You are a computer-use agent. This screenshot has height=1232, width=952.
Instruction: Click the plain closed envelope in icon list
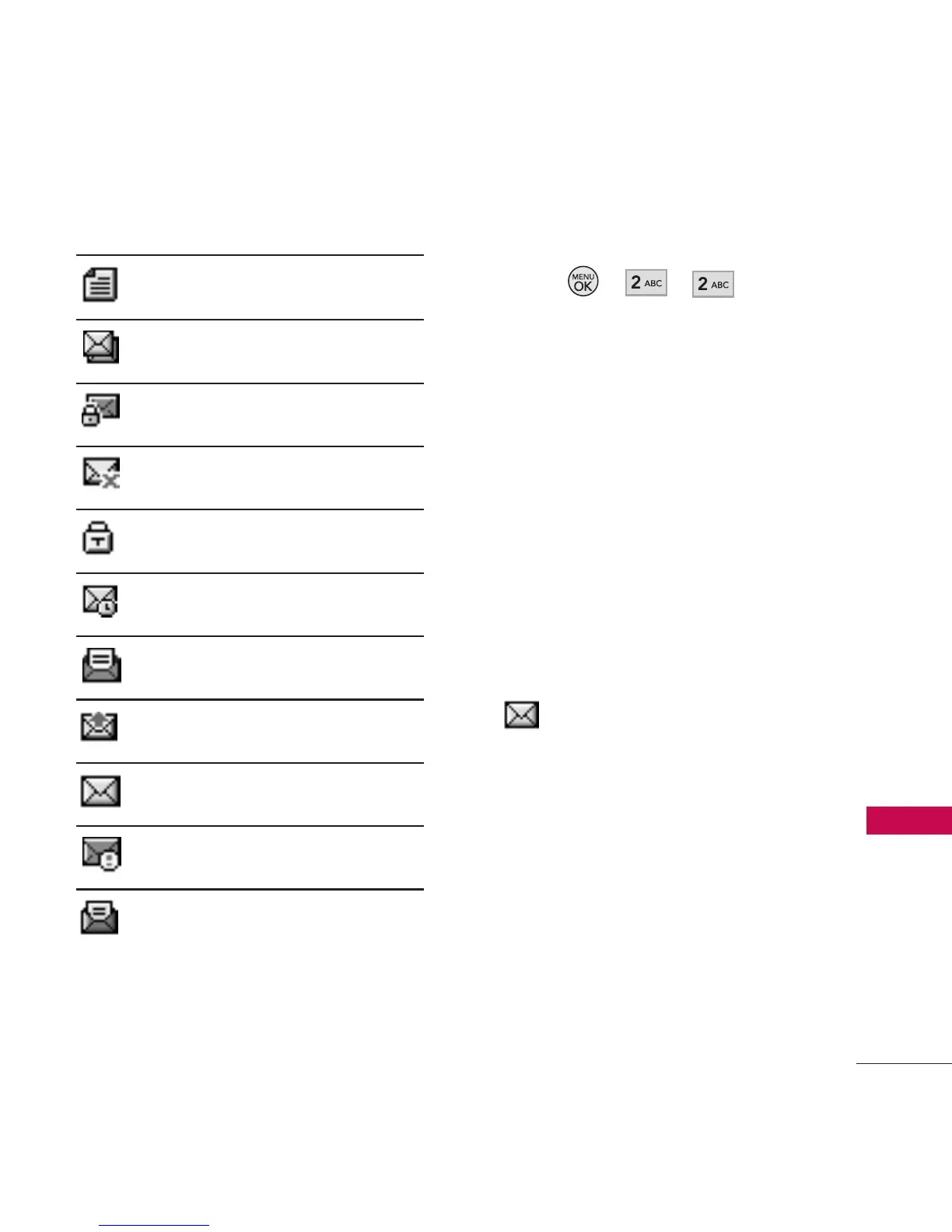(101, 791)
